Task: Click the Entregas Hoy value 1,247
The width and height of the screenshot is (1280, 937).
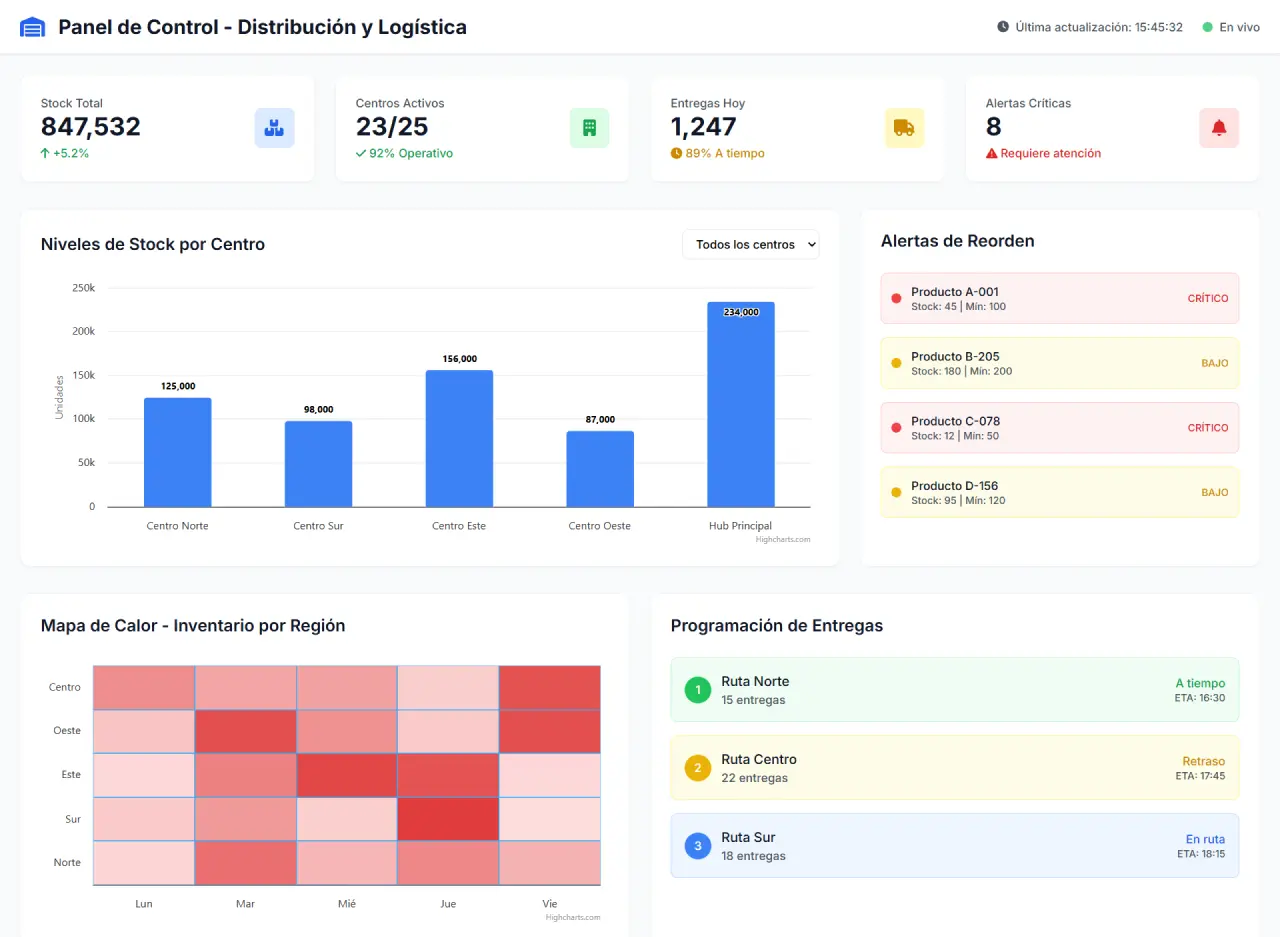Action: pyautogui.click(x=704, y=127)
